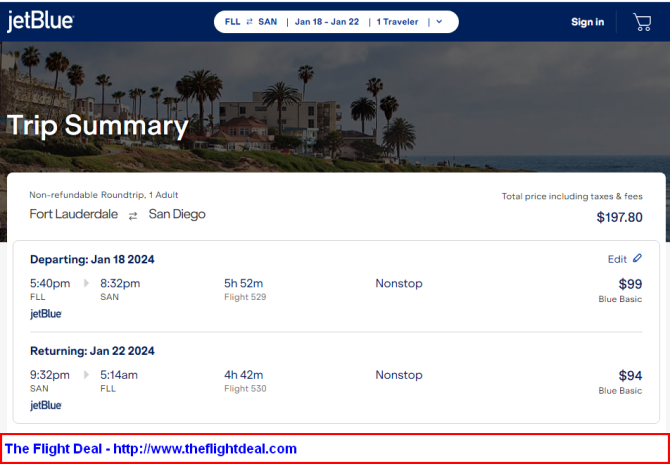Expand the search summary chevron dropdown

tap(439, 22)
